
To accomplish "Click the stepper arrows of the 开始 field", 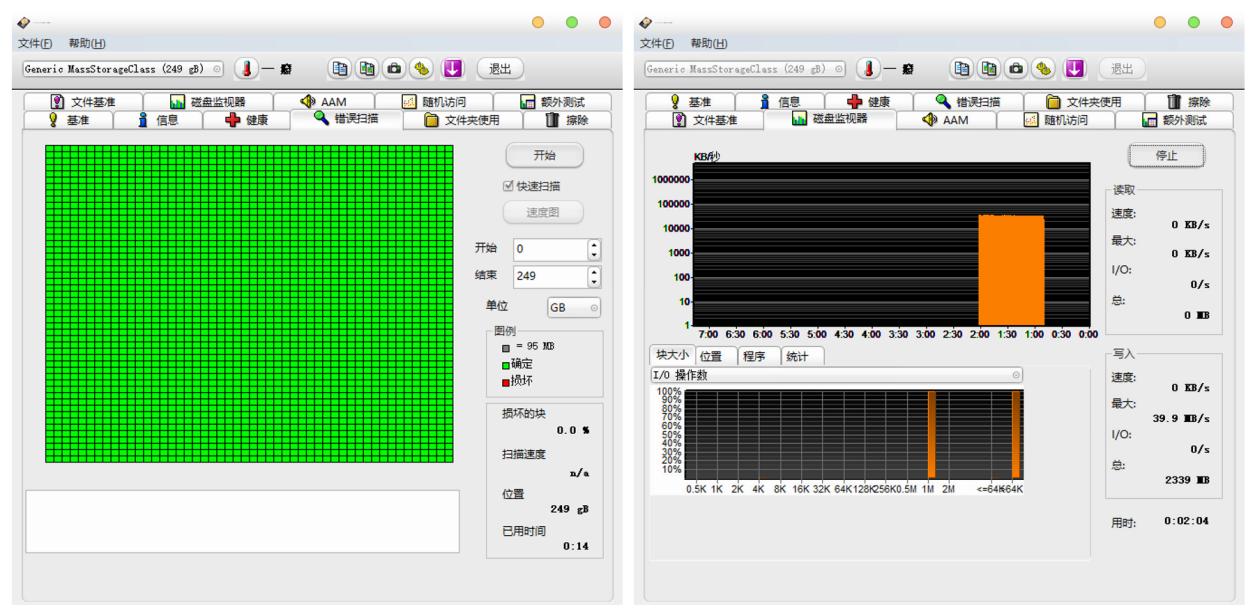I will click(594, 248).
